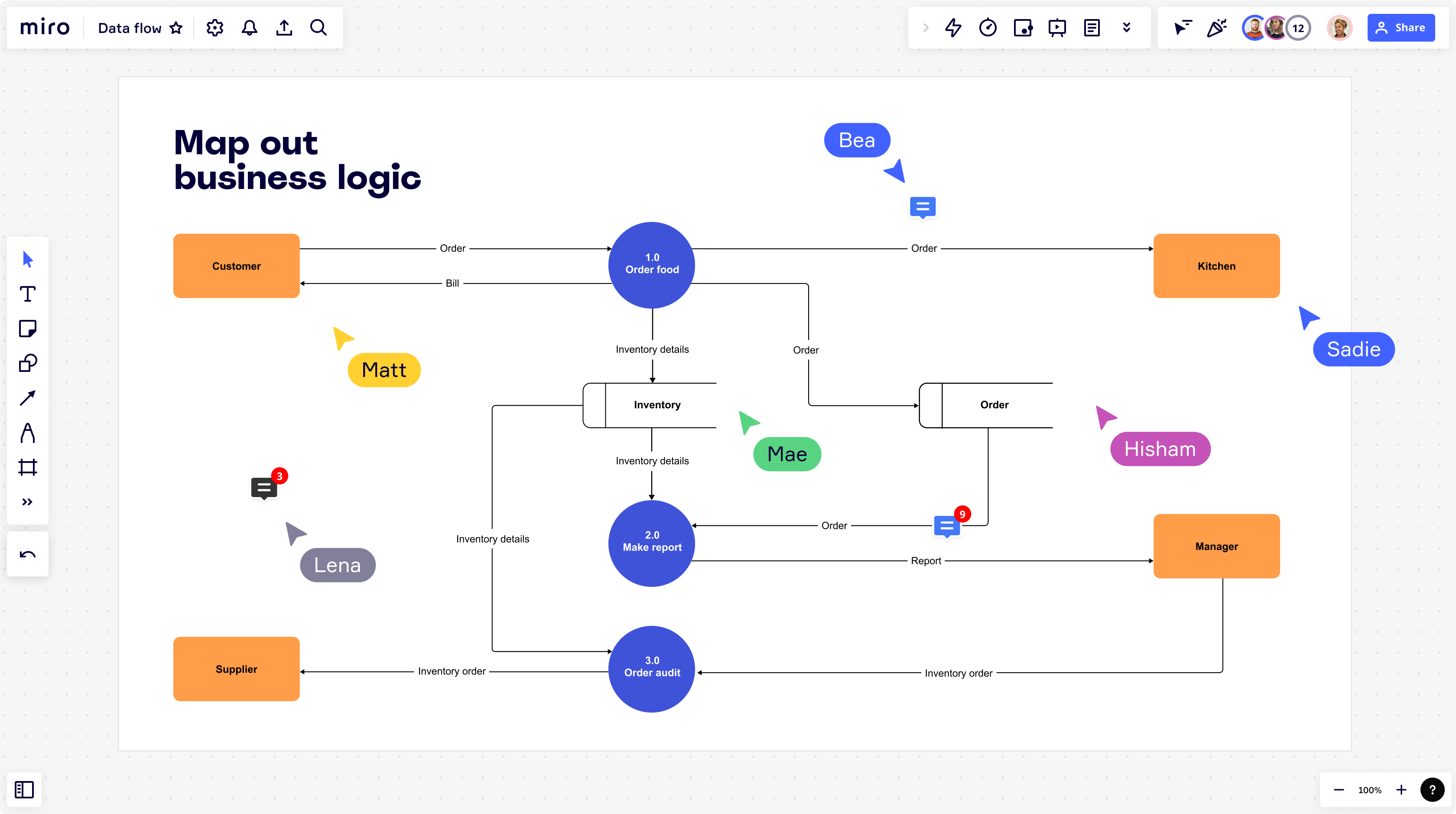Click zoom out minus button
The width and height of the screenshot is (1456, 814).
click(1339, 790)
